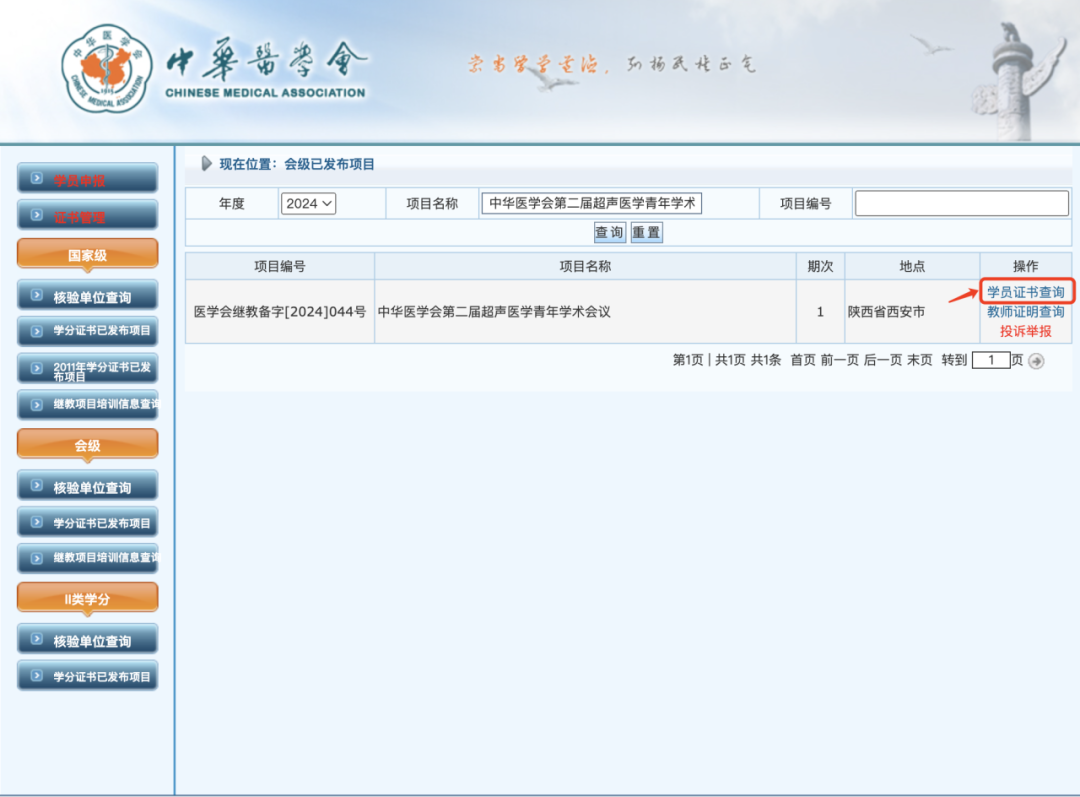Select the II类学分 section header
1080x797 pixels.
click(87, 599)
